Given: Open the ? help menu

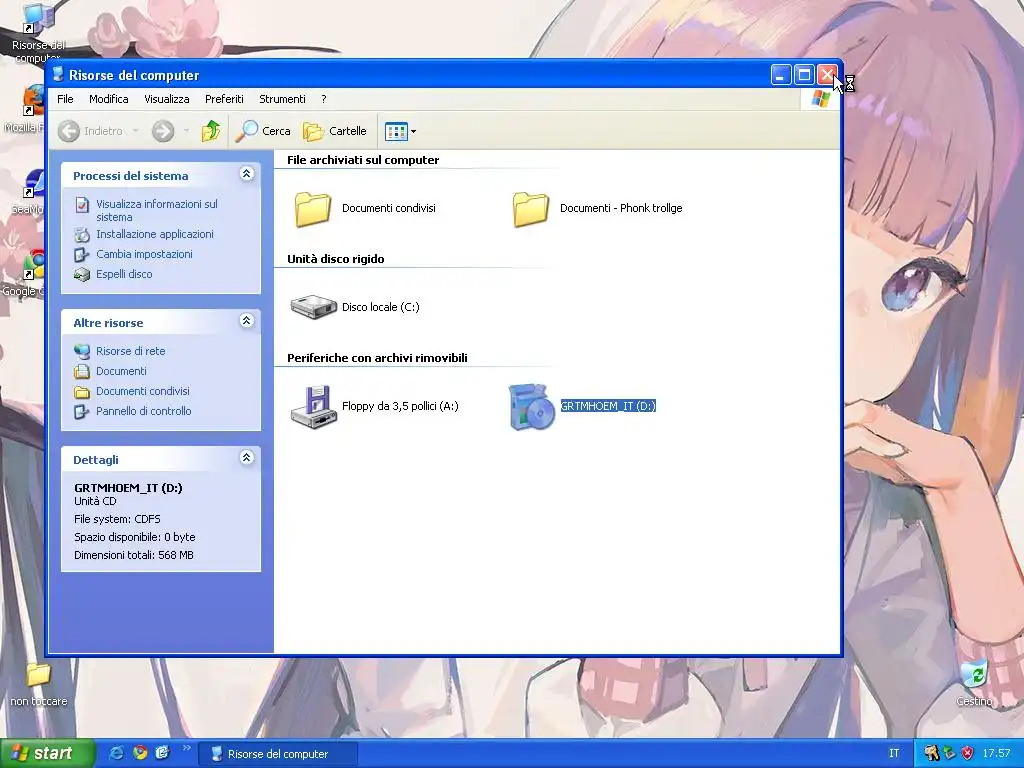Looking at the screenshot, I should coord(323,99).
